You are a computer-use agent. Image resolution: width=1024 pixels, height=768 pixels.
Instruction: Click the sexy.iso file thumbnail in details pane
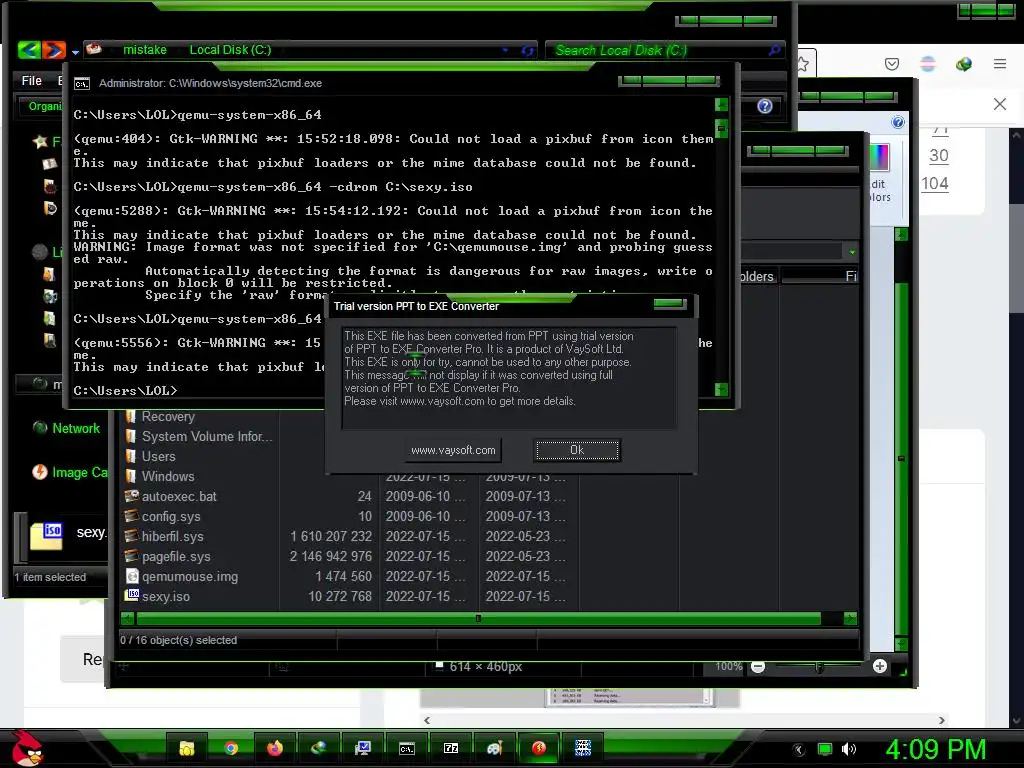(46, 535)
